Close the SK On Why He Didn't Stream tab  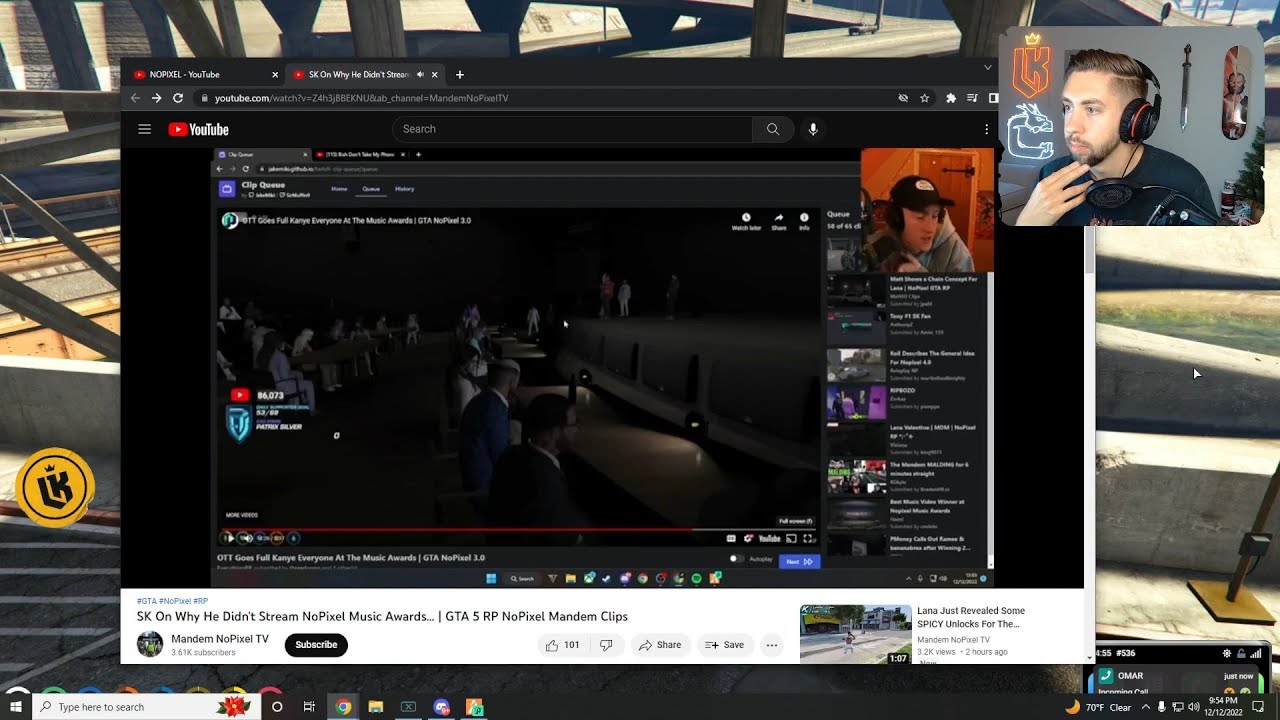pos(435,74)
